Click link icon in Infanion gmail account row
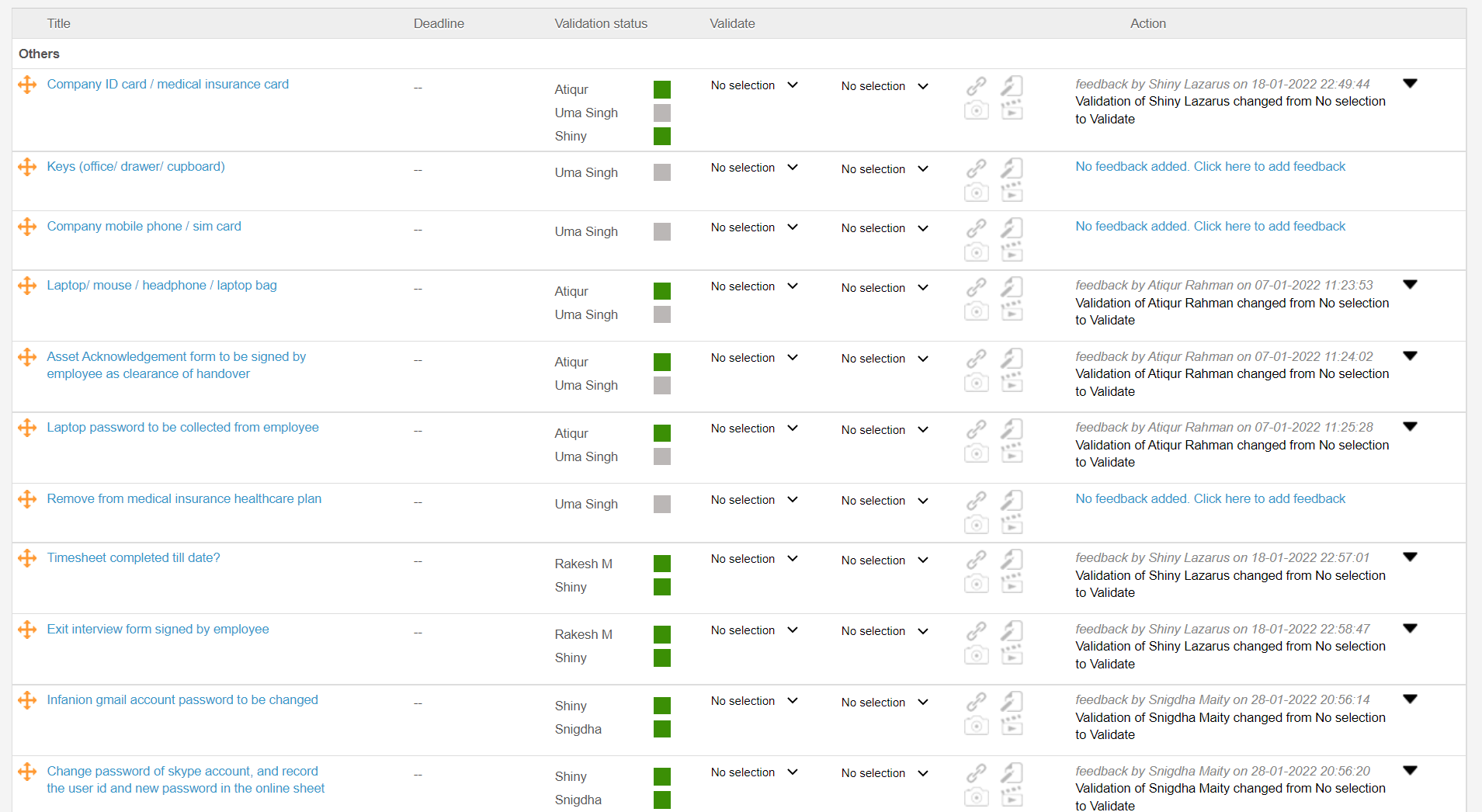 tap(976, 702)
